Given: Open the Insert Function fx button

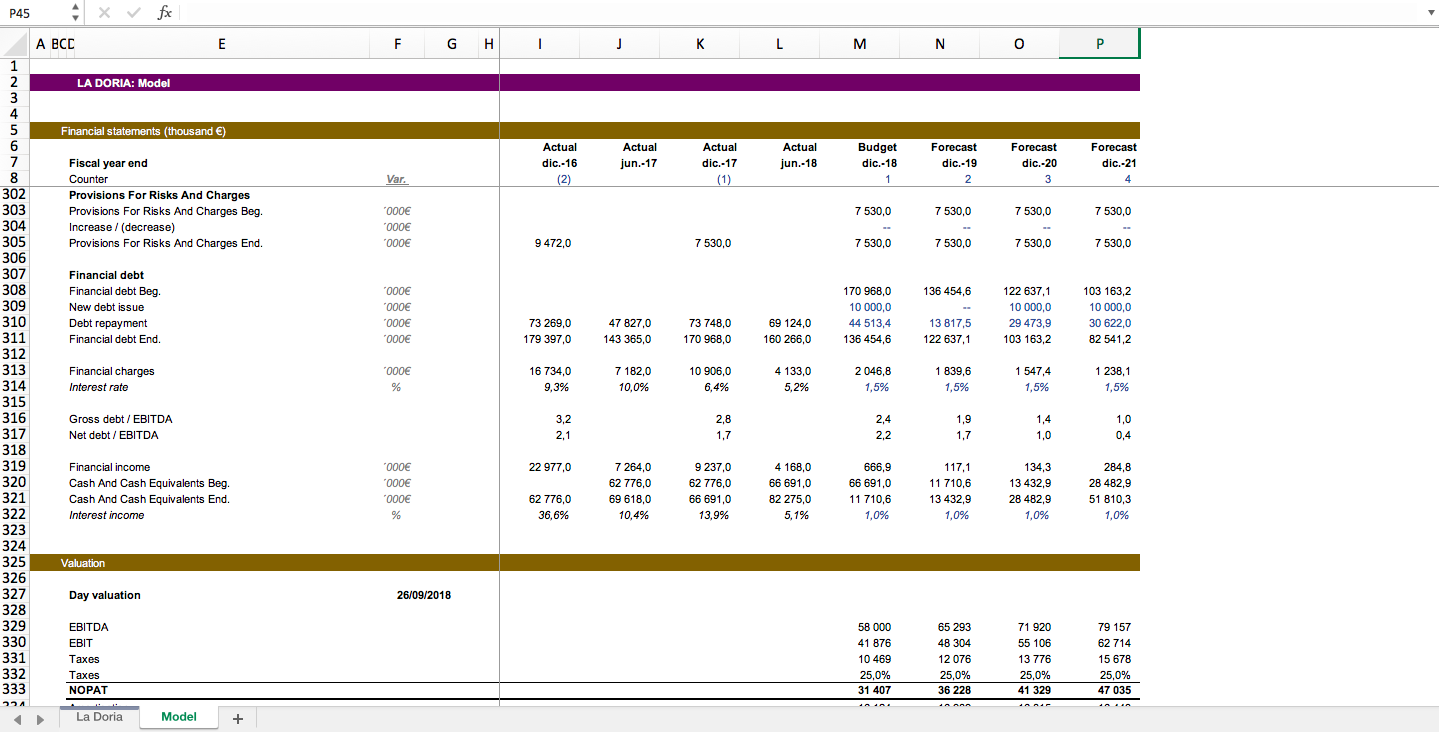Looking at the screenshot, I should [x=164, y=12].
